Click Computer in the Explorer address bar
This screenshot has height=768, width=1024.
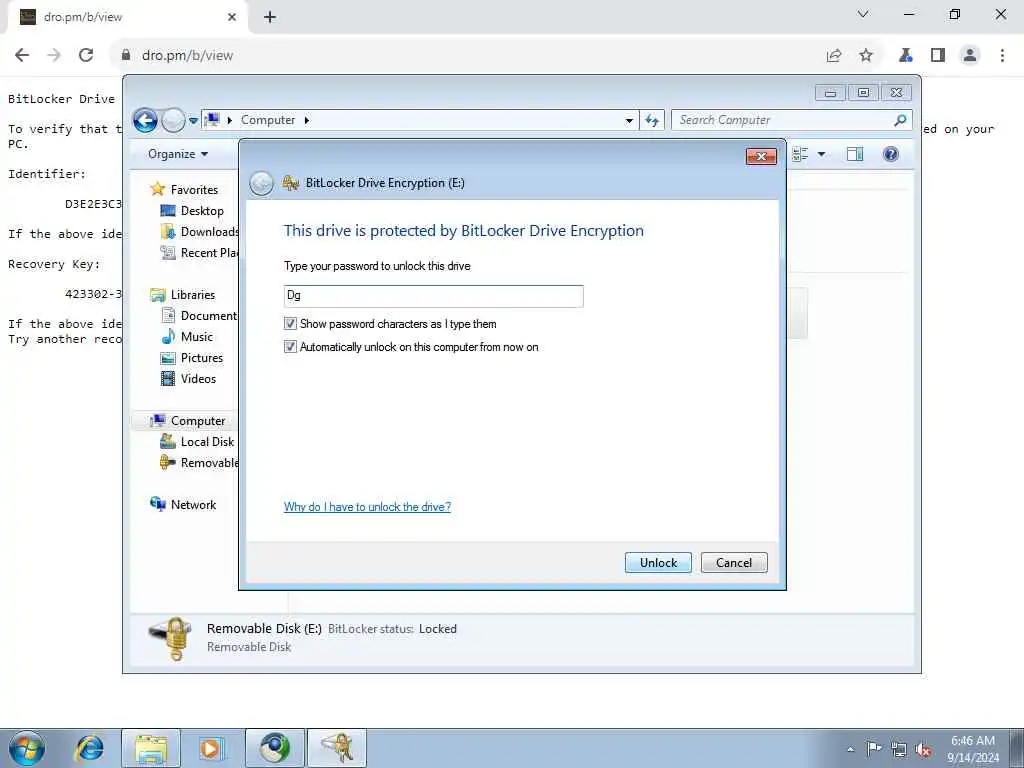(x=268, y=120)
